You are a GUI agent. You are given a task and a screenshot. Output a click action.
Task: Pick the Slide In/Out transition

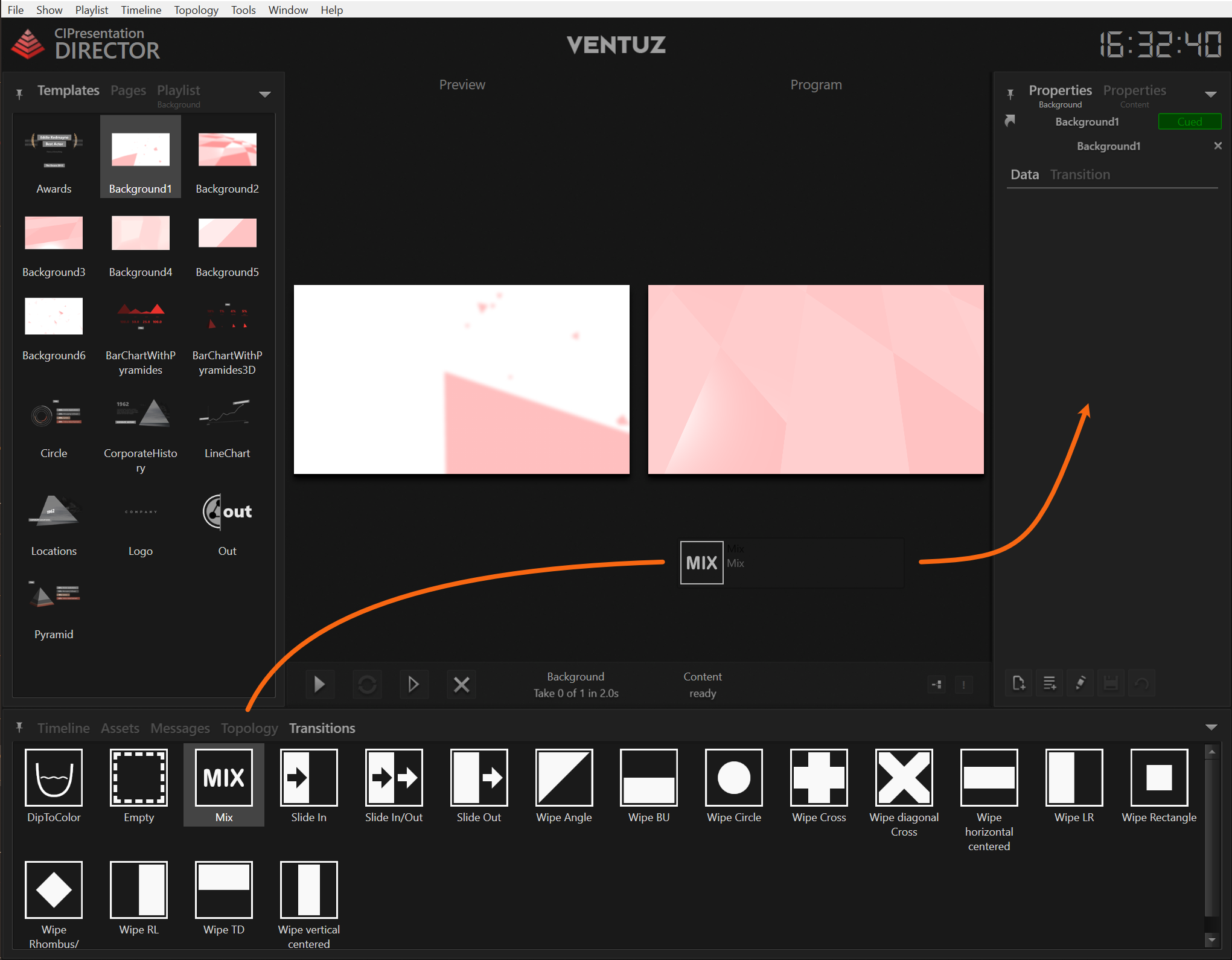tap(394, 778)
